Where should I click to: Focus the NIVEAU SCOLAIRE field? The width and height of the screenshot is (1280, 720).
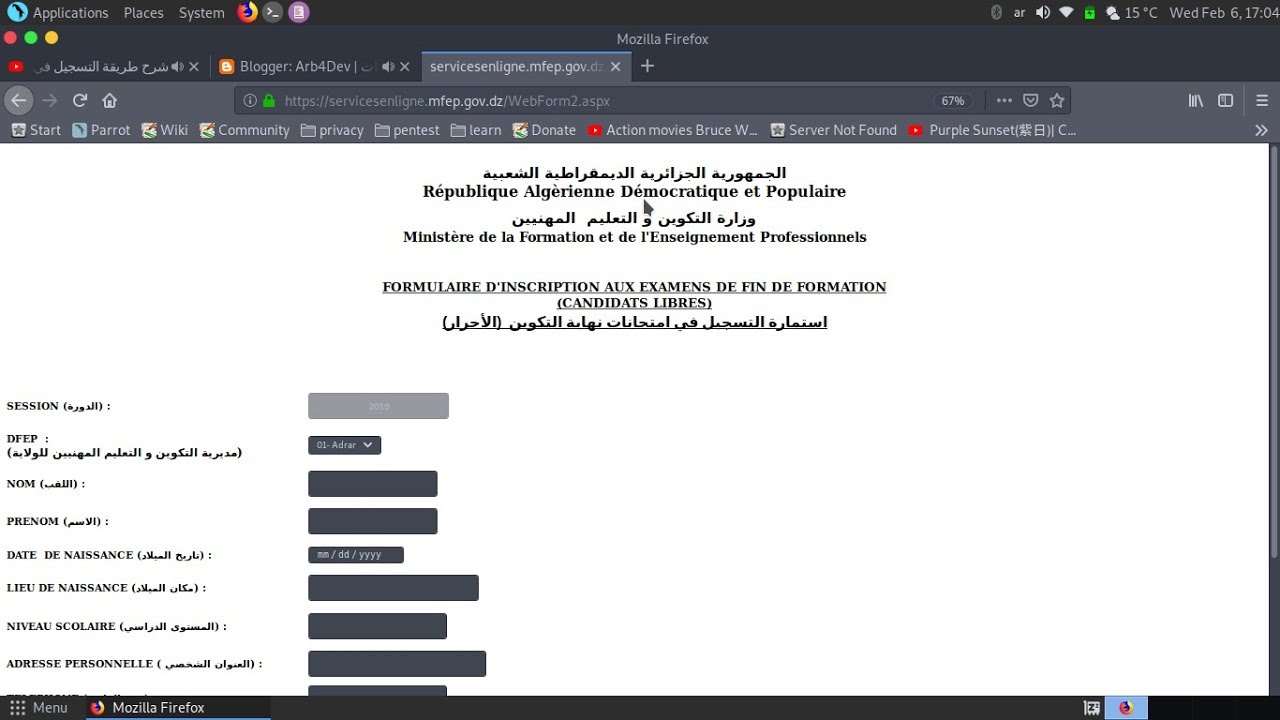(377, 626)
